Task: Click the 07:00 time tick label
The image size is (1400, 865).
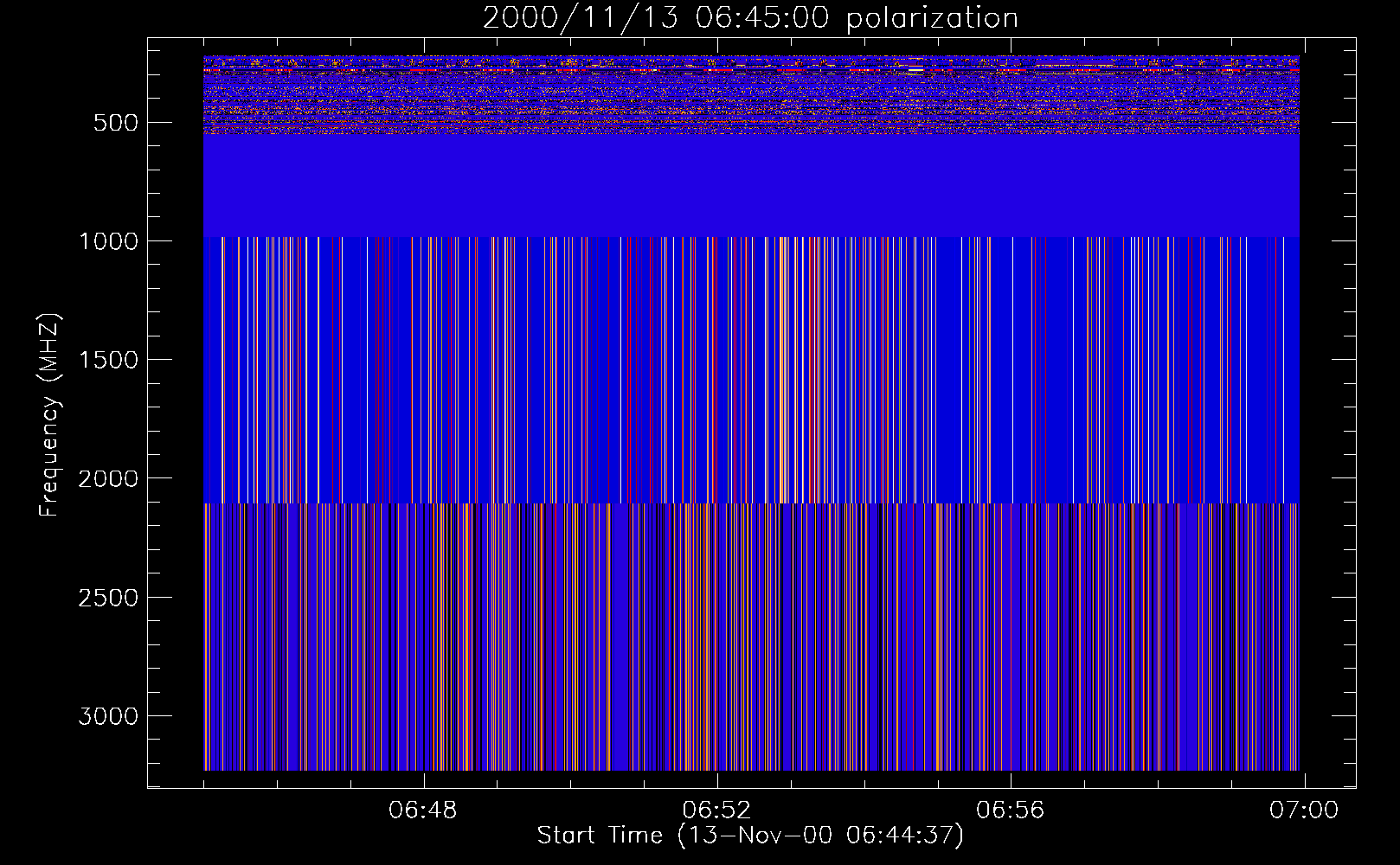Action: tap(1304, 811)
